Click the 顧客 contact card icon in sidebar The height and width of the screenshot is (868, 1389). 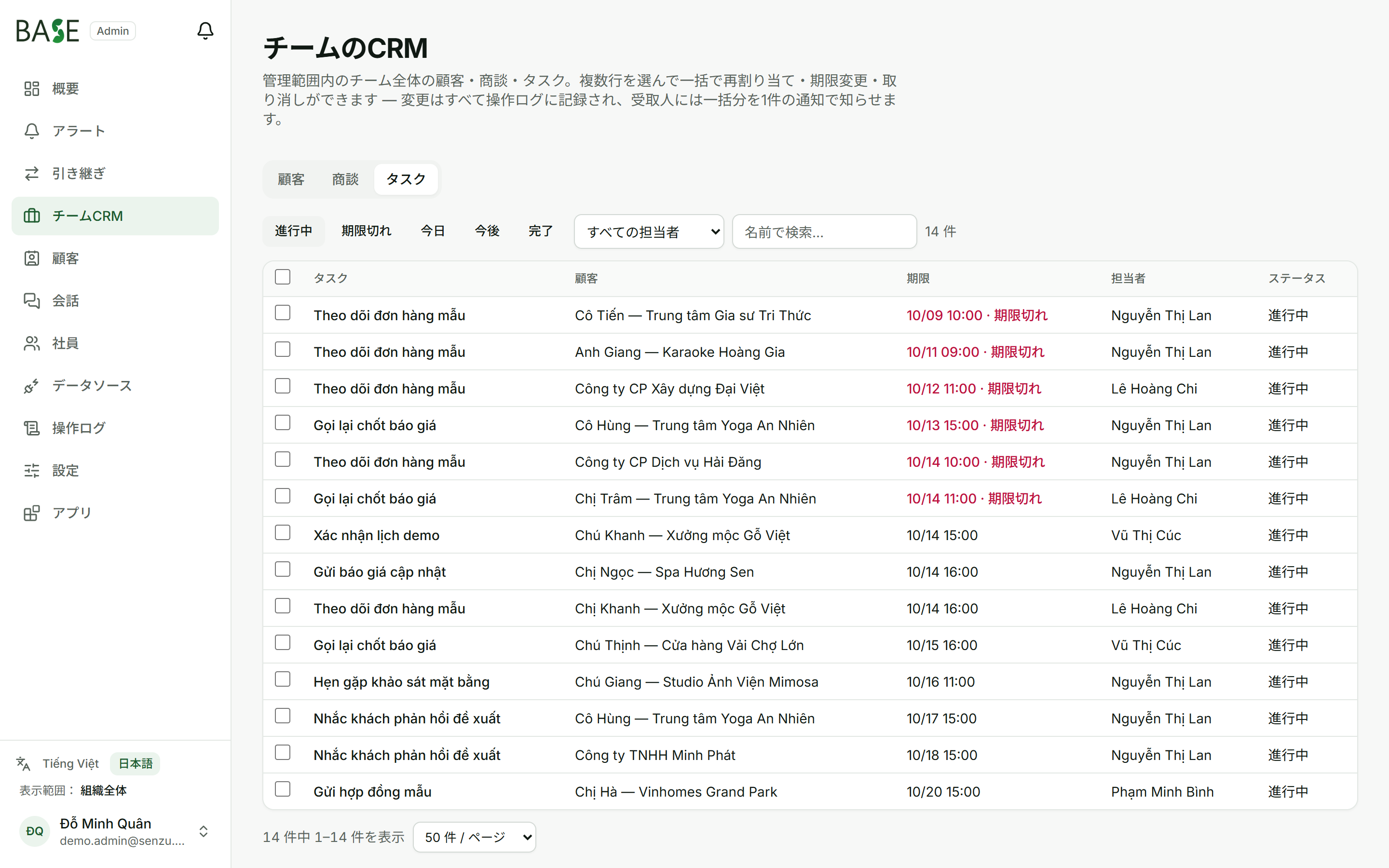[31, 258]
